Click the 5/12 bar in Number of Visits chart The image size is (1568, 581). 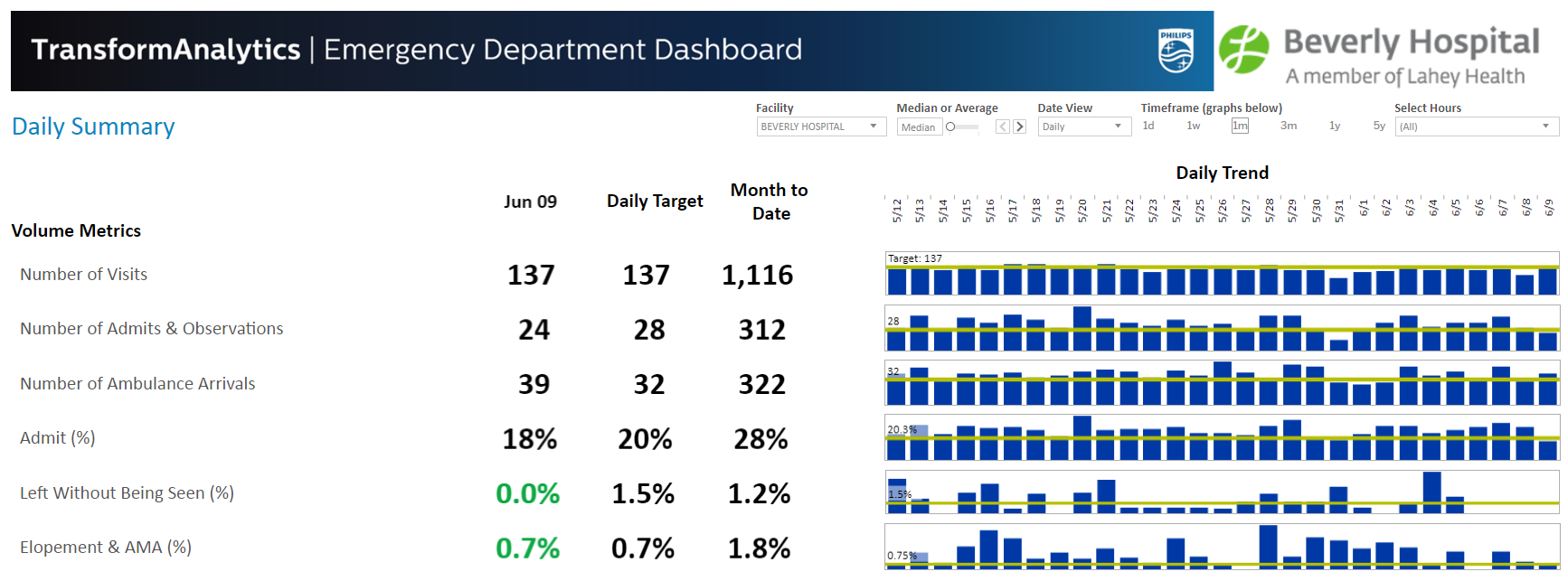[x=897, y=280]
